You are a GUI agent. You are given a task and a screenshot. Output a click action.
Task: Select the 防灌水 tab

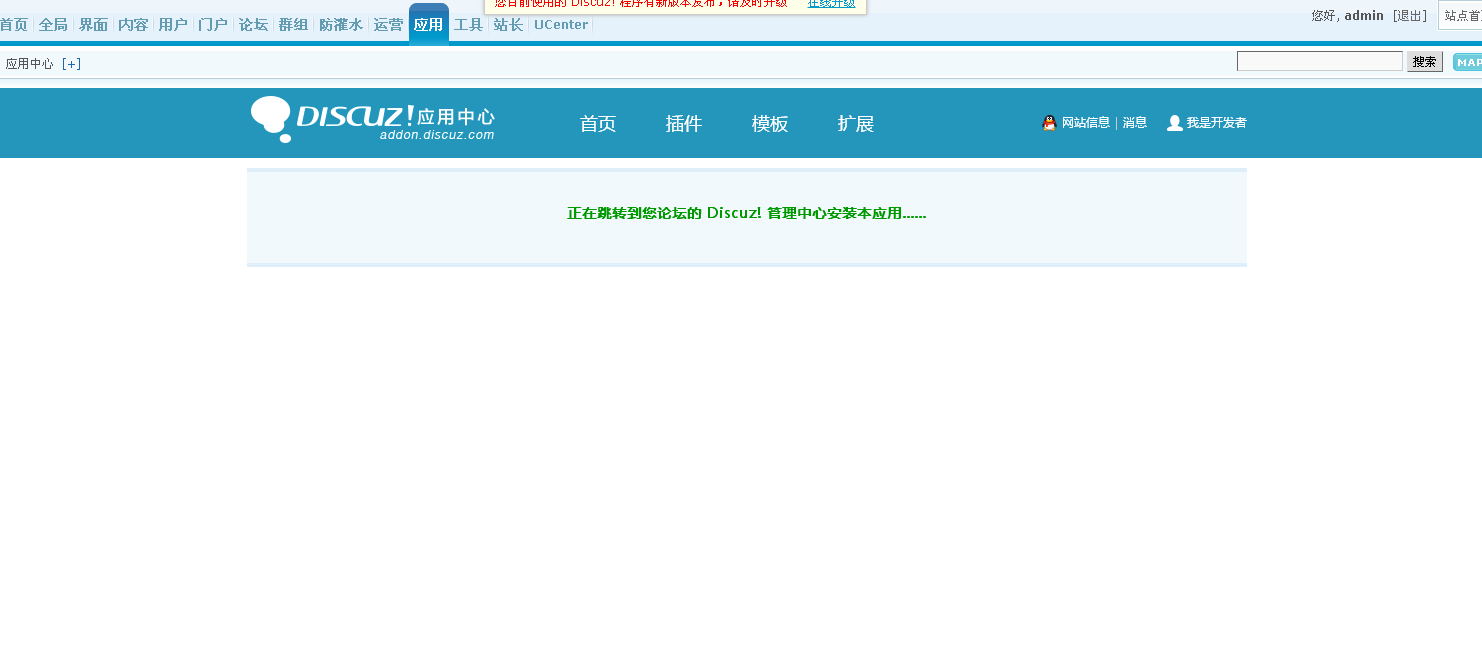(341, 25)
